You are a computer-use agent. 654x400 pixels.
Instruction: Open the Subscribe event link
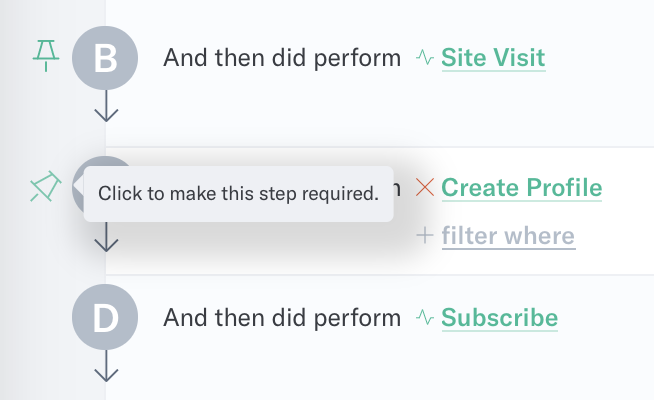500,317
